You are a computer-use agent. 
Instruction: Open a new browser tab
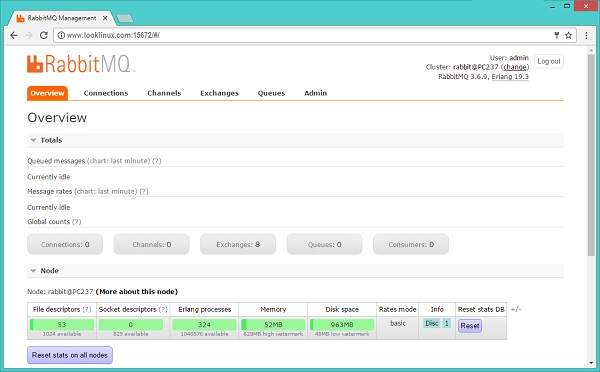point(125,18)
